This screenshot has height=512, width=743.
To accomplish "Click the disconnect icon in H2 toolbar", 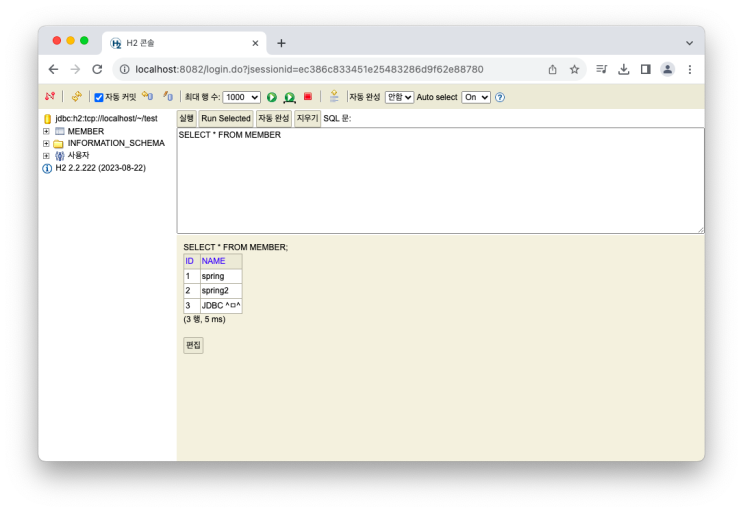I will pos(49,97).
